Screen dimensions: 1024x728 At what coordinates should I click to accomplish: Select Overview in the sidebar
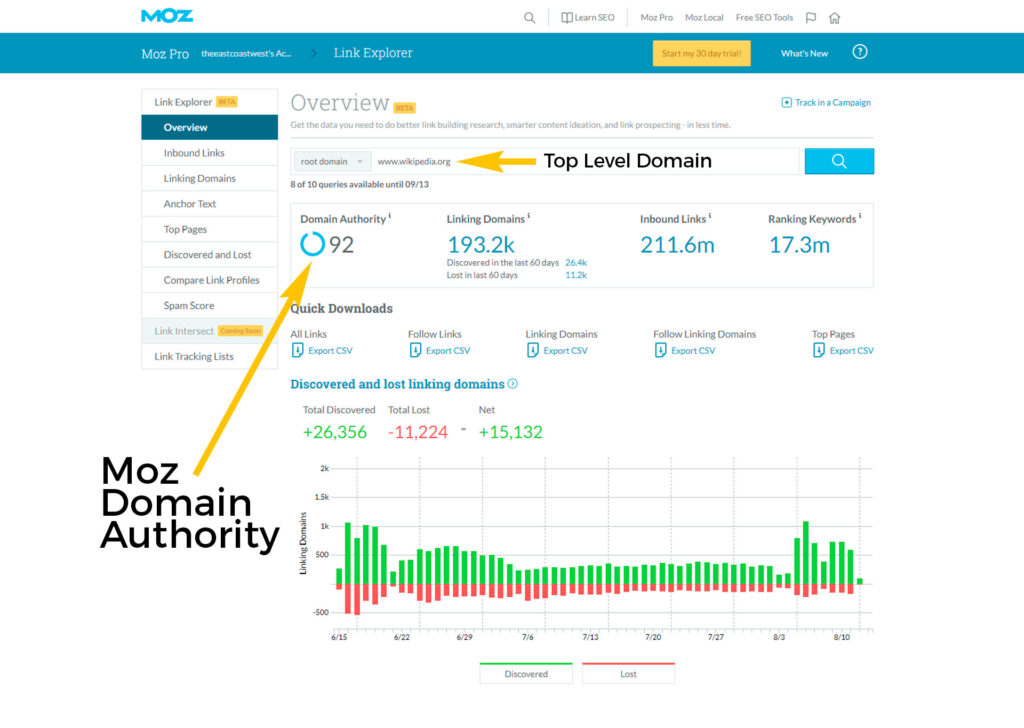[210, 127]
